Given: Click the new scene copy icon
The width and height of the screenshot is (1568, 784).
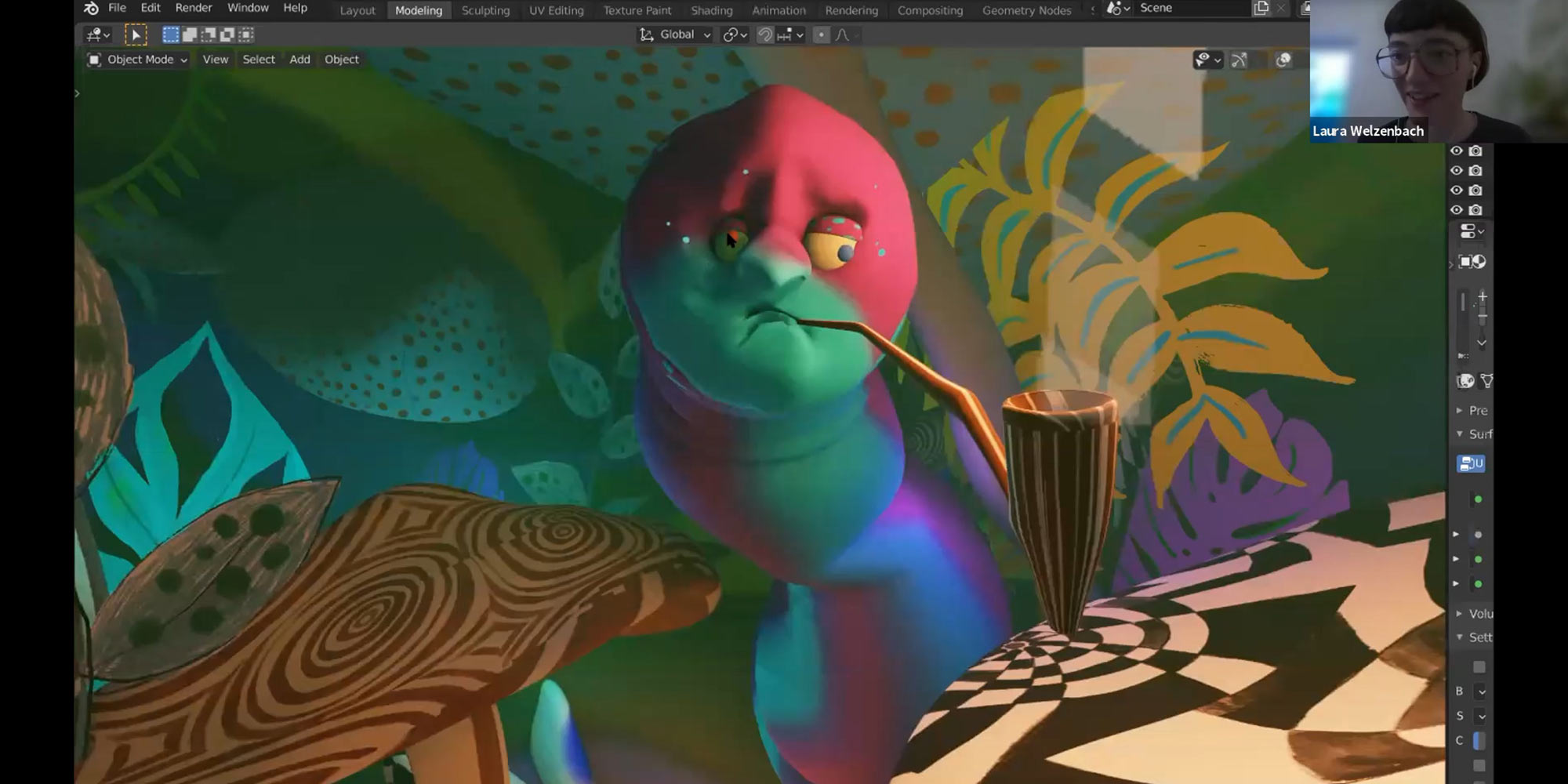Looking at the screenshot, I should click(1261, 9).
